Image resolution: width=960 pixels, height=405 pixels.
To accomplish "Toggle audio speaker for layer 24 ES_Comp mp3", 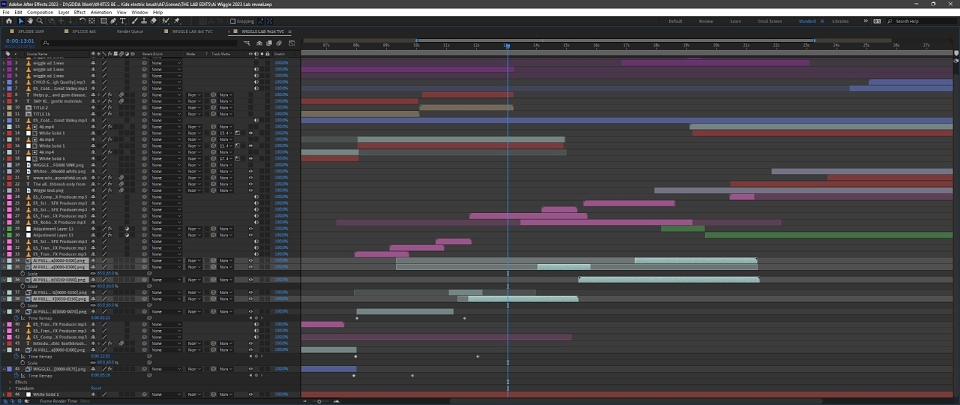I will (255, 196).
